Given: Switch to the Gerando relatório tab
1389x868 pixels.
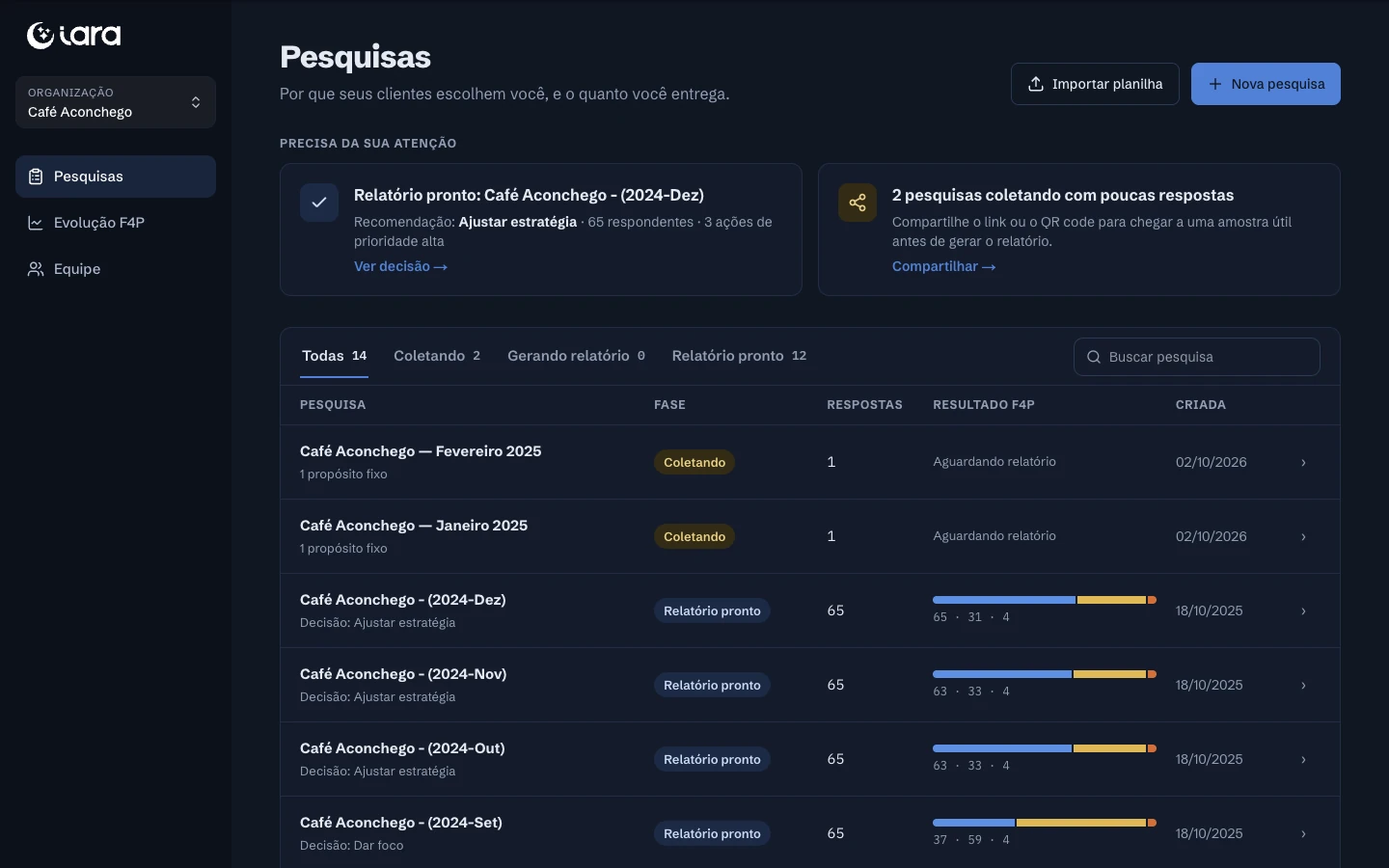Looking at the screenshot, I should pos(576,356).
